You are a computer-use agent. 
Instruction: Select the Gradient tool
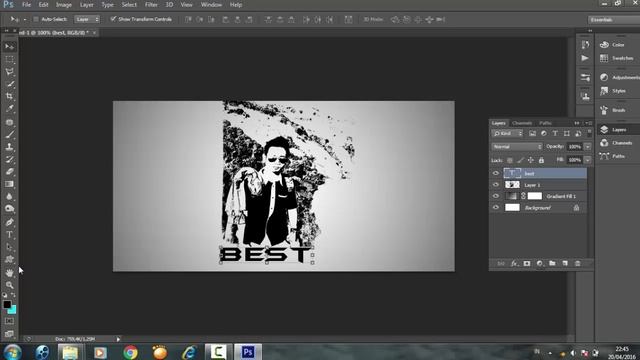coord(9,184)
